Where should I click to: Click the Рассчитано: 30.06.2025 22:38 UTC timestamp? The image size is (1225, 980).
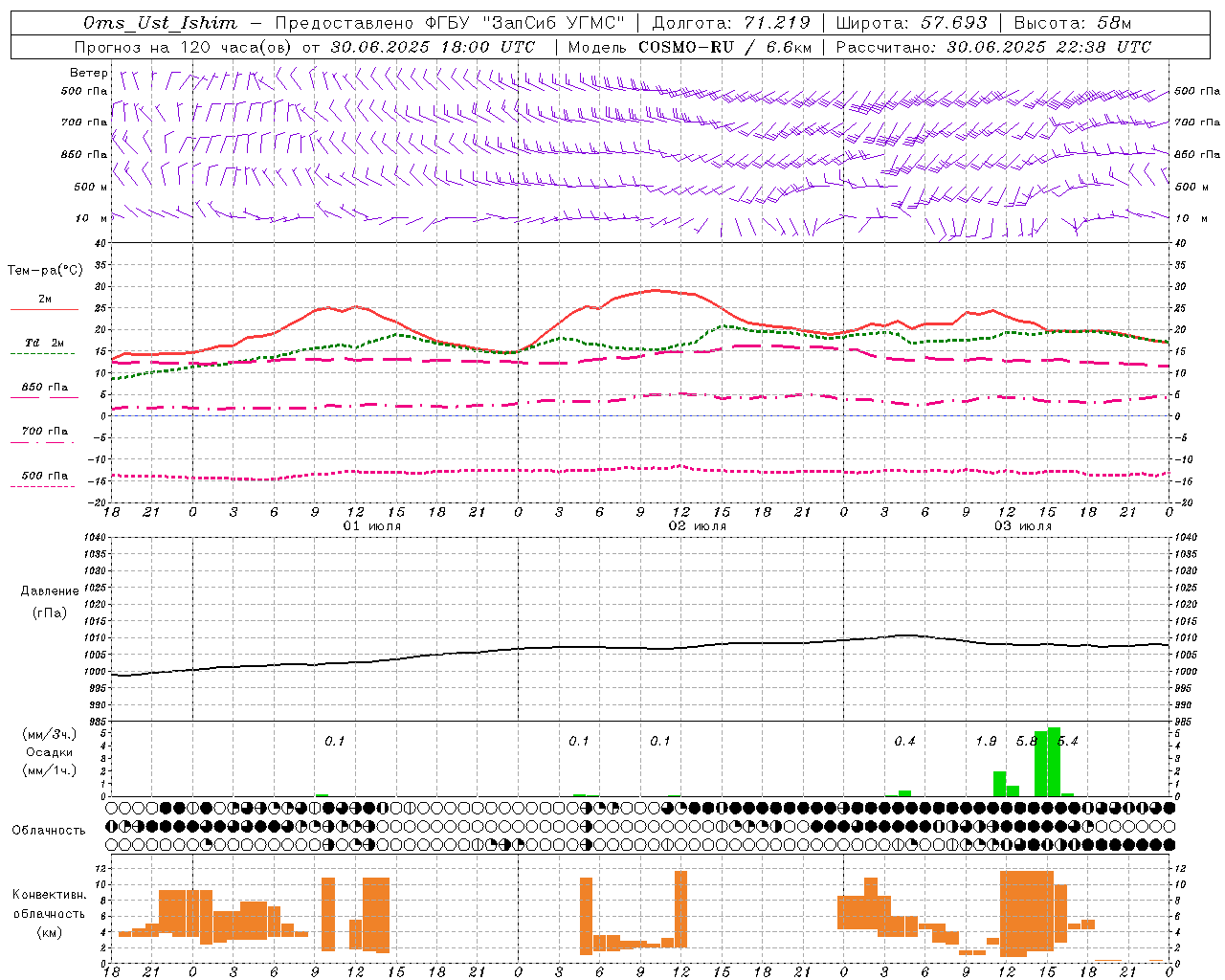(993, 47)
